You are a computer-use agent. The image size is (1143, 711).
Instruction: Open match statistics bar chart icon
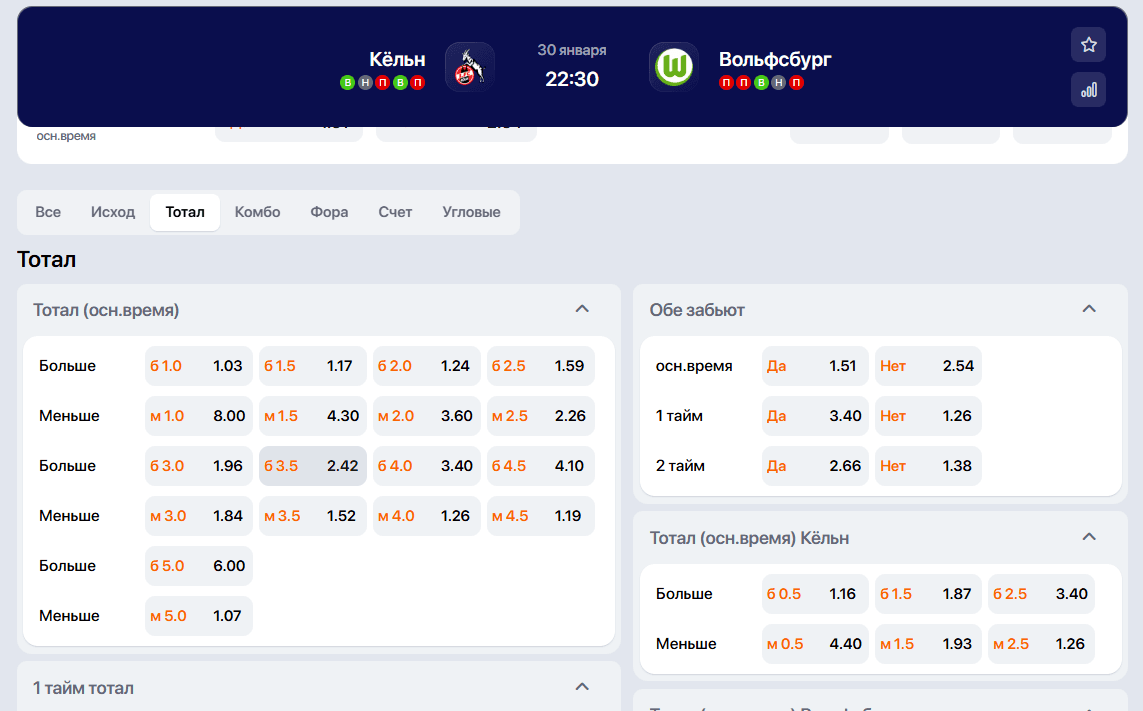coord(1088,90)
